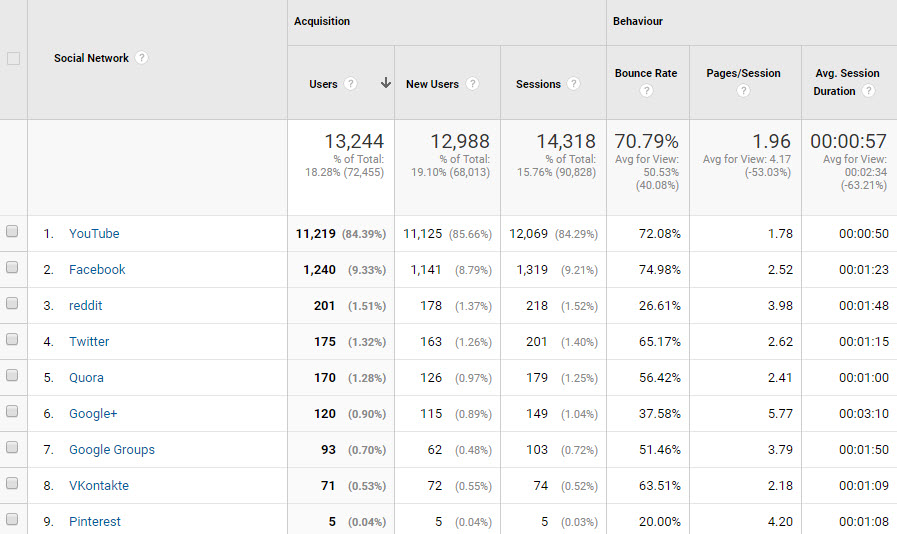Check the Google+ row checkbox
This screenshot has height=534, width=897.
(12, 412)
